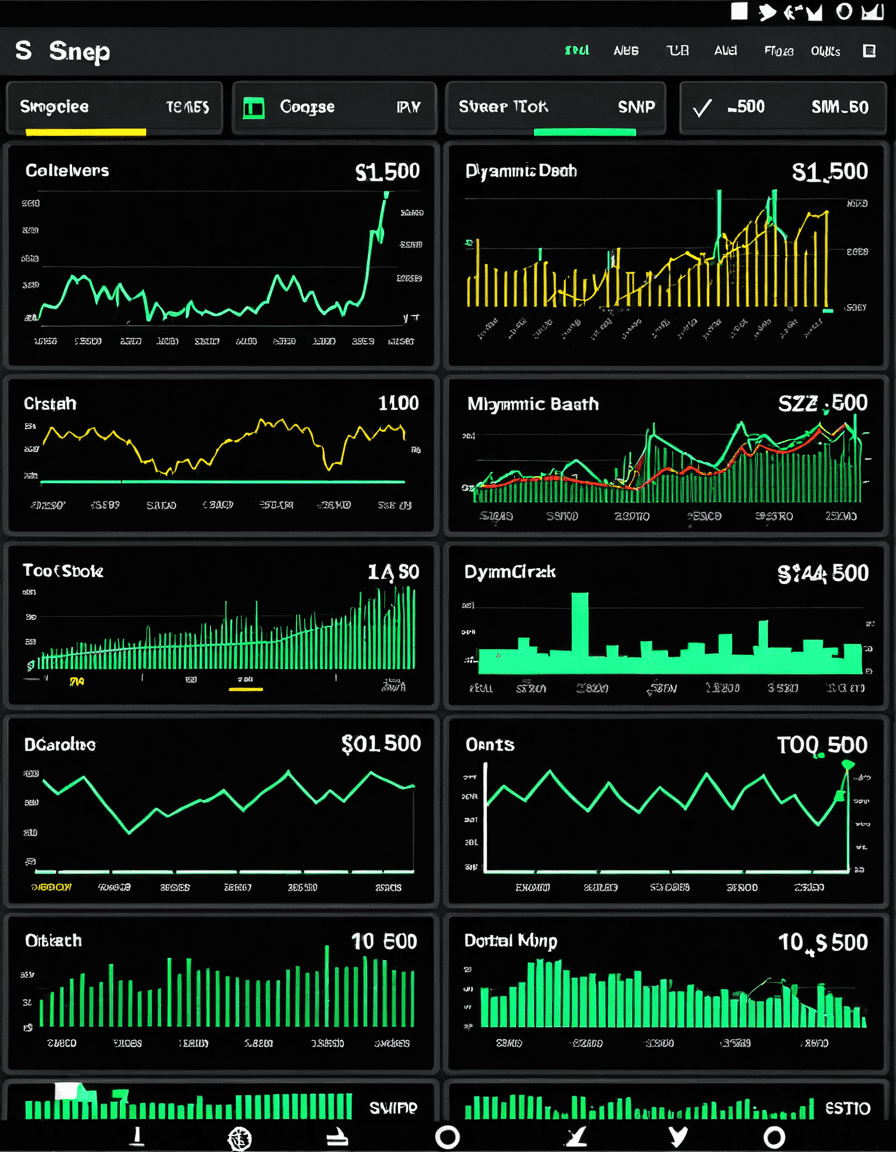
Task: Click the circle icon in the top status bar
Action: pyautogui.click(x=845, y=11)
